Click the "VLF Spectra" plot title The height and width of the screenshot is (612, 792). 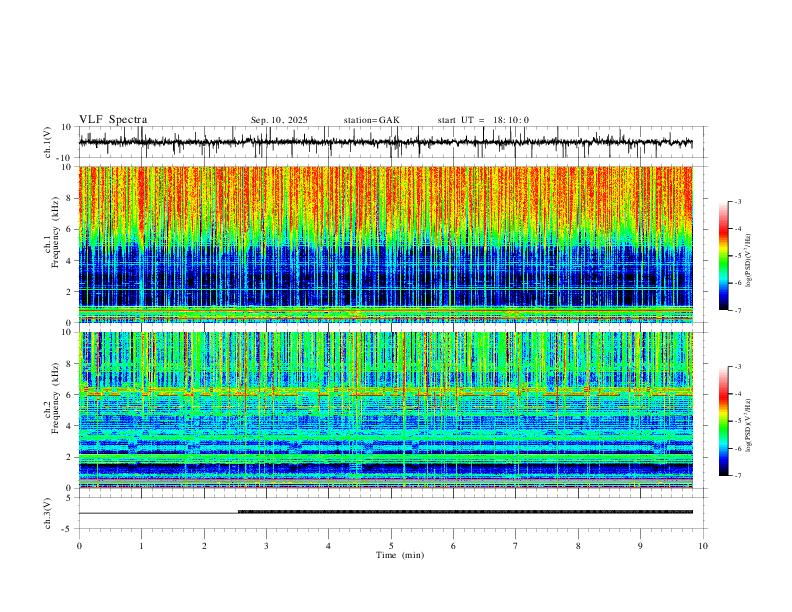tap(113, 120)
